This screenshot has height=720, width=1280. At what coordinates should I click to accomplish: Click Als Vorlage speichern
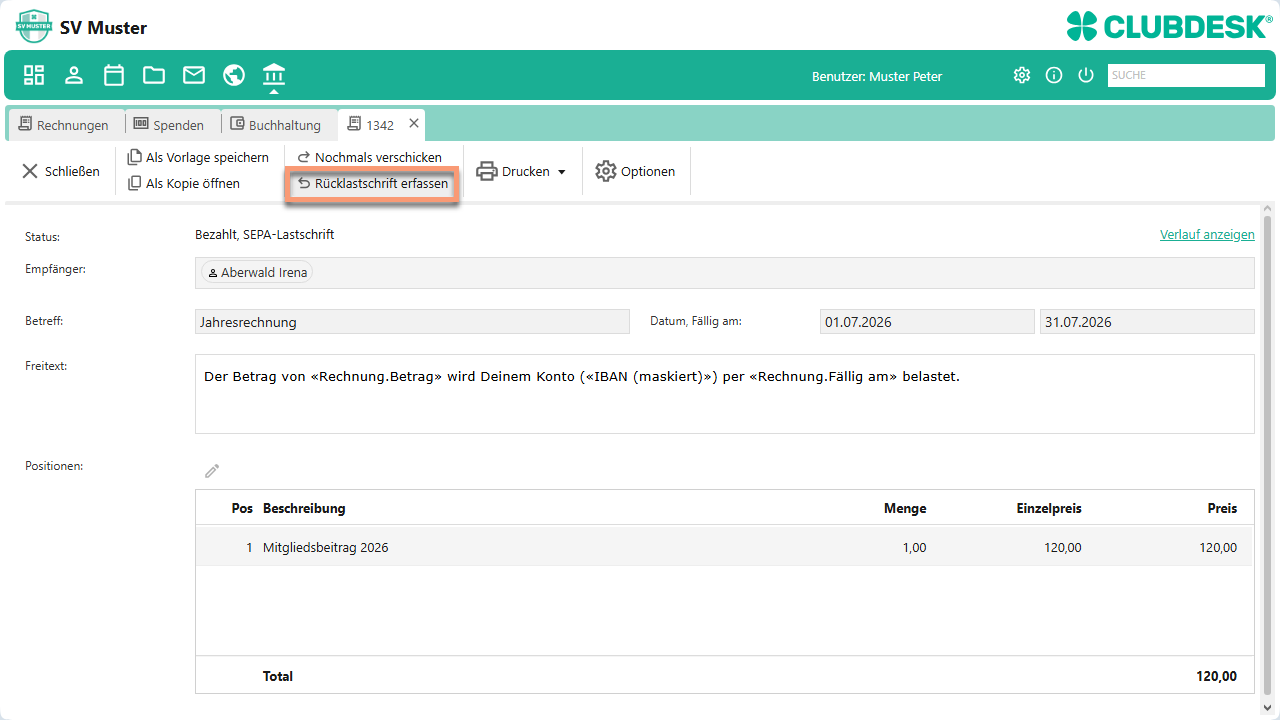(198, 157)
